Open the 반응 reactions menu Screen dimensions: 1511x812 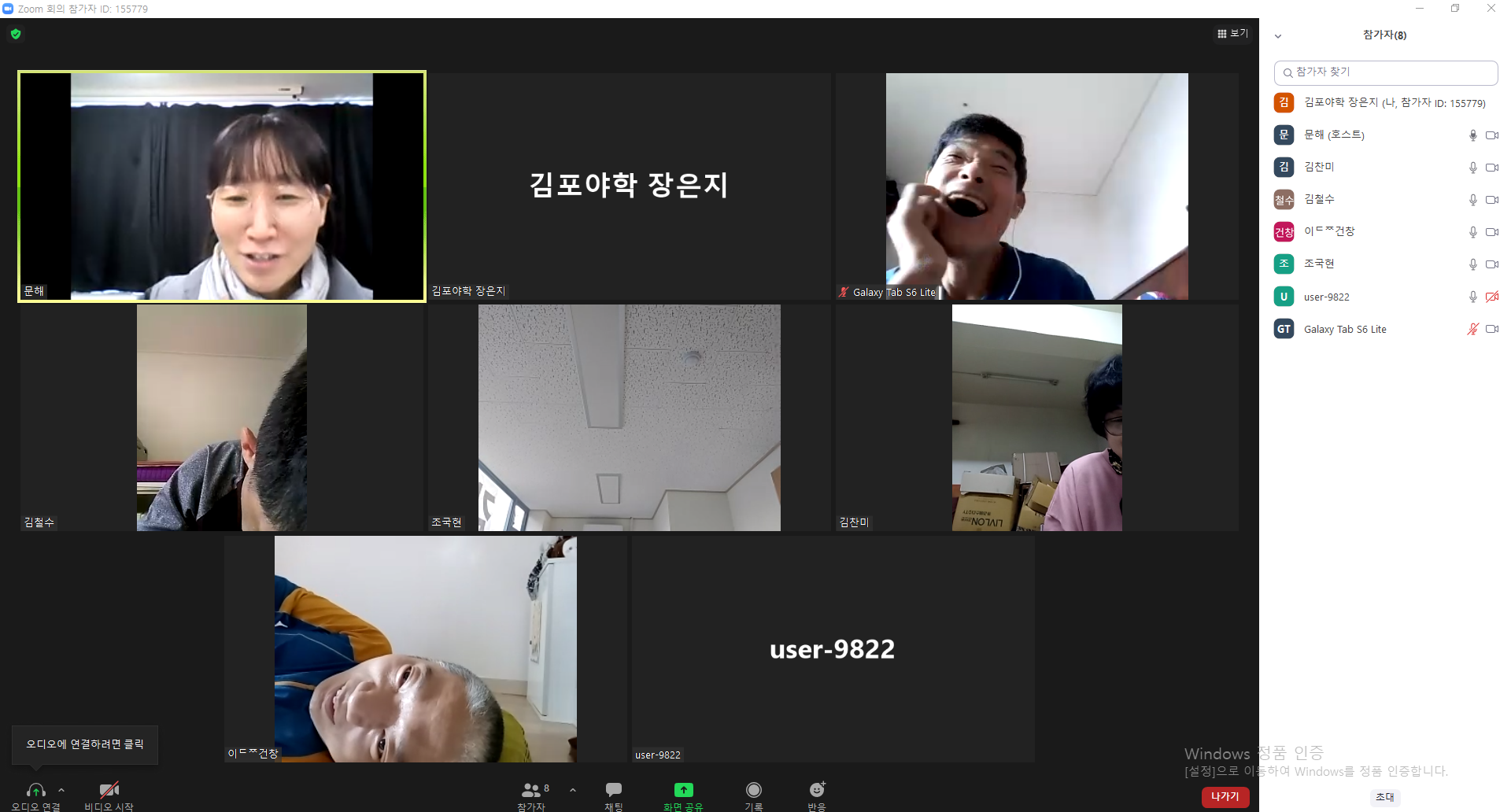coord(817,795)
